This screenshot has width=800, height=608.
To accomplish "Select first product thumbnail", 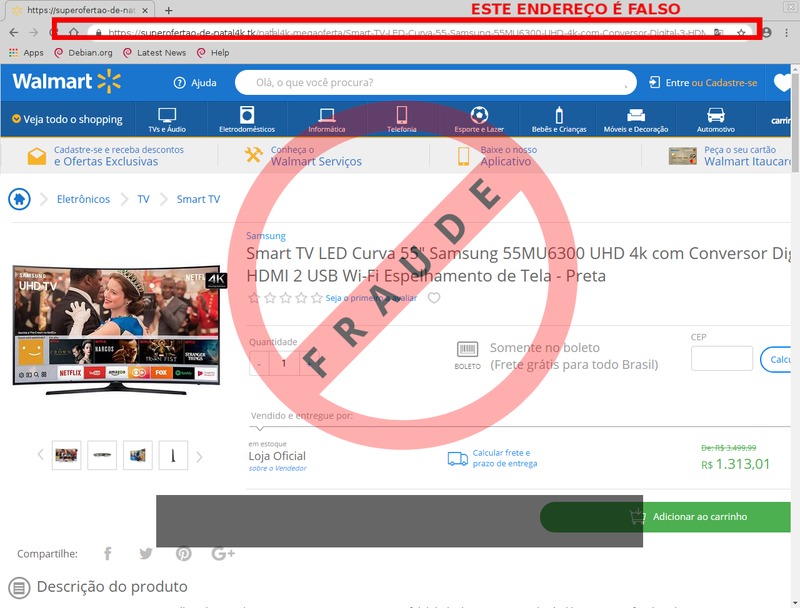I will pyautogui.click(x=66, y=455).
